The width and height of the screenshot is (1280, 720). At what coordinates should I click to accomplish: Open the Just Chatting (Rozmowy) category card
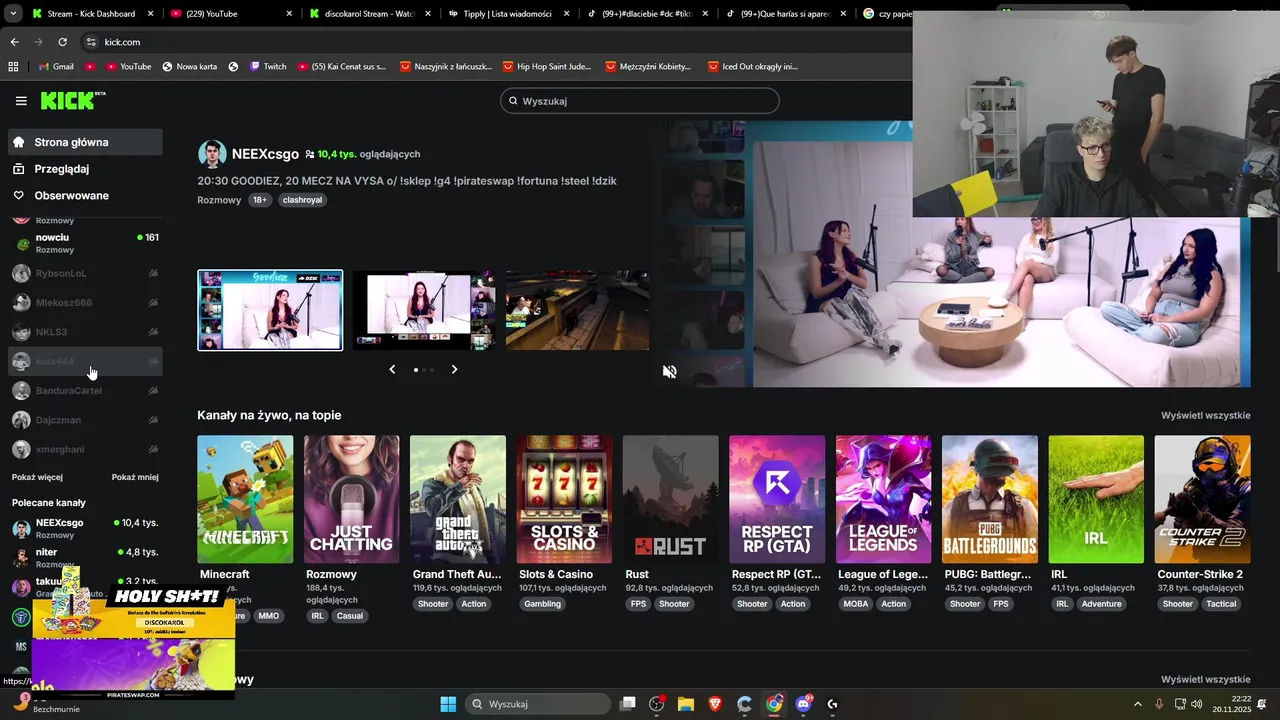tap(351, 499)
